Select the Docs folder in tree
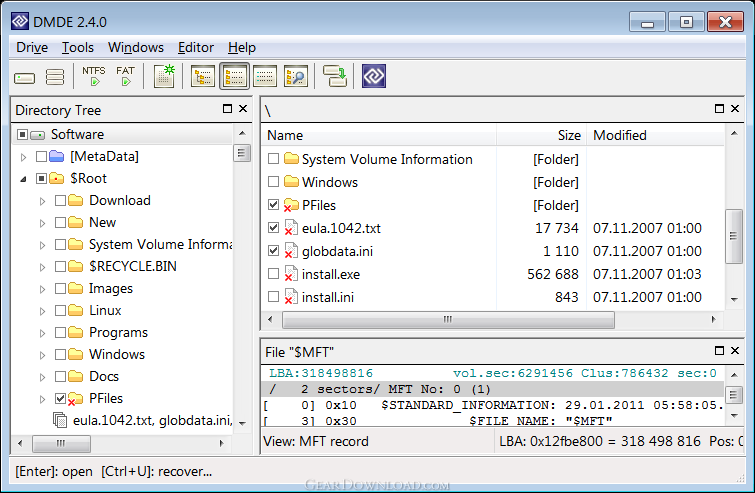Viewport: 755px width, 493px height. tap(104, 376)
